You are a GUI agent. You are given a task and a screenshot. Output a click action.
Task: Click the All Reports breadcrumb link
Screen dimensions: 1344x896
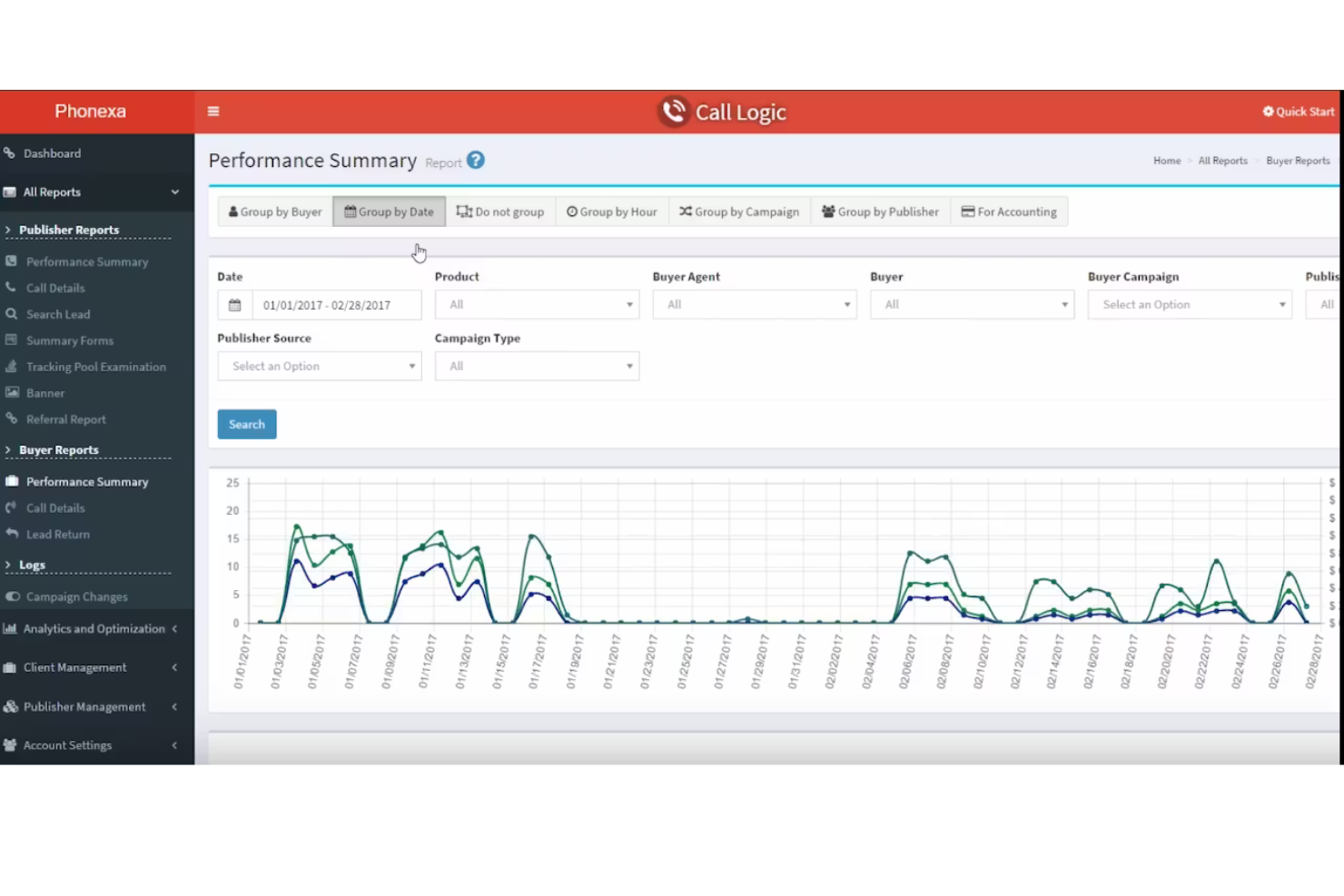pos(1222,161)
